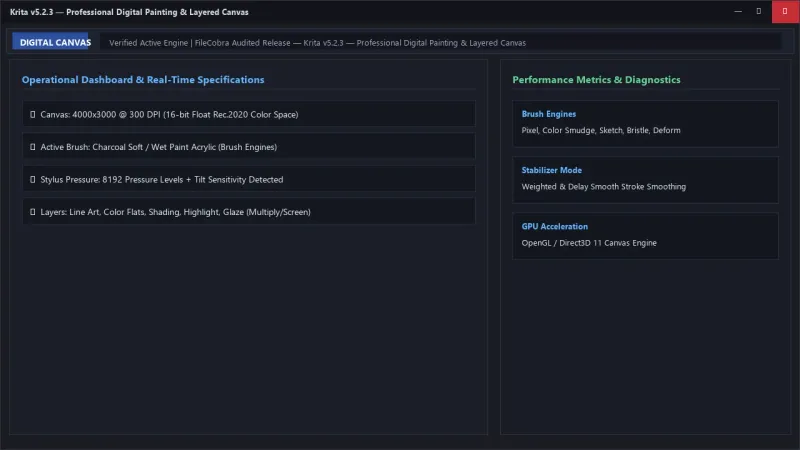Open the Brush Engines card heading
The image size is (800, 450).
548,114
